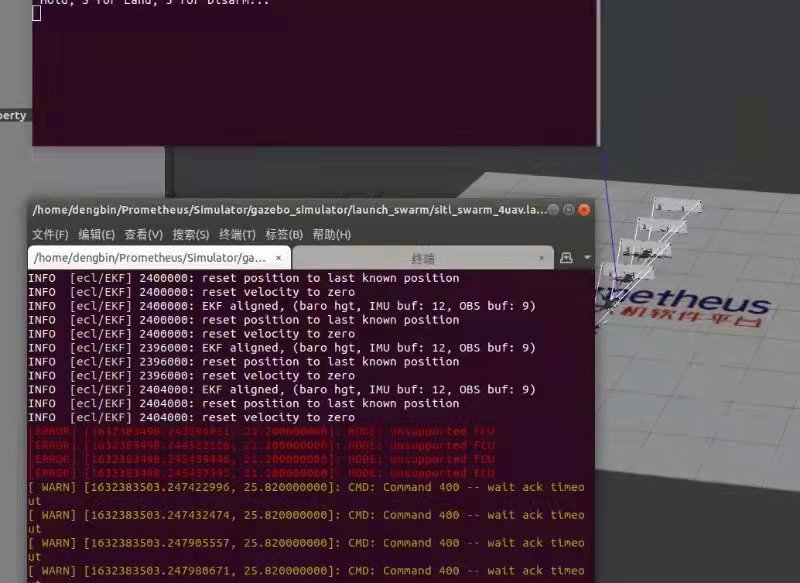Click '2404000: EKF aligned' log line

[282, 390]
